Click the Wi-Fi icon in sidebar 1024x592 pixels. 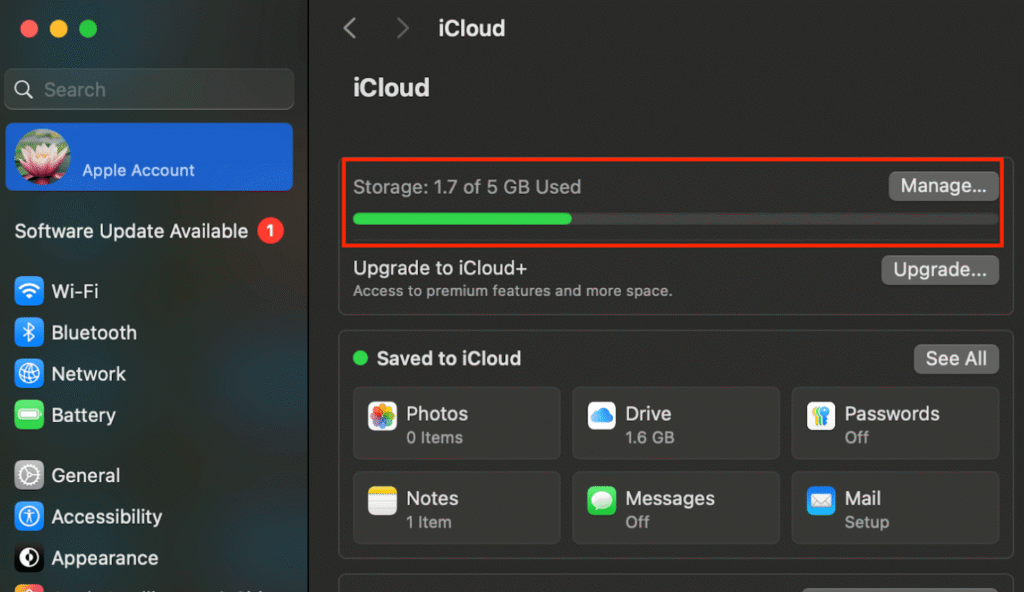tap(29, 291)
